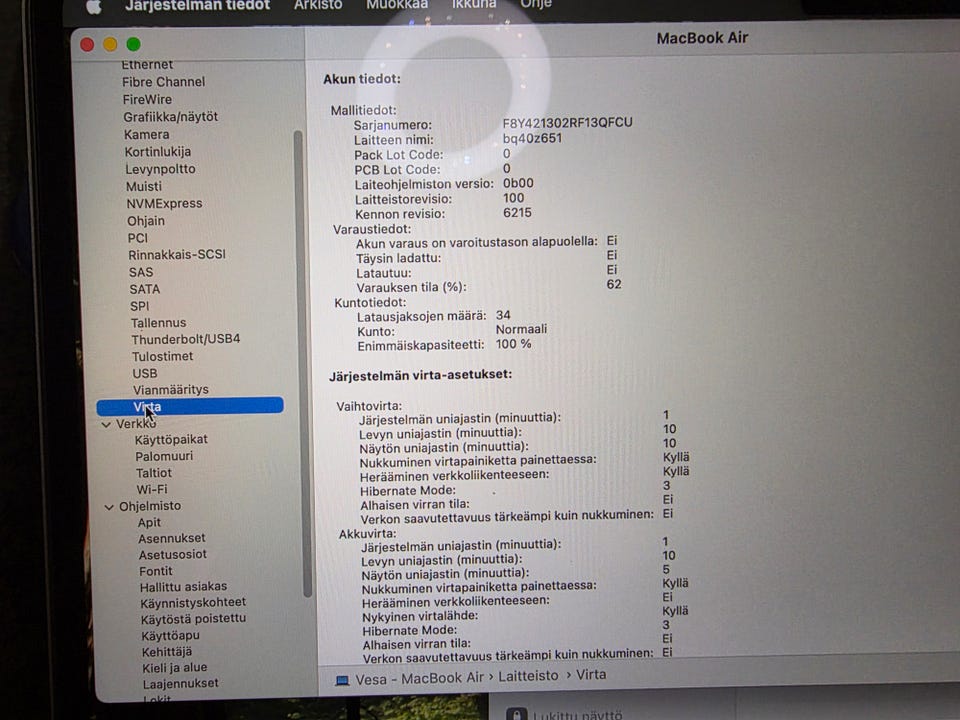Select Kamera in the sidebar
Image resolution: width=960 pixels, height=720 pixels.
point(146,135)
